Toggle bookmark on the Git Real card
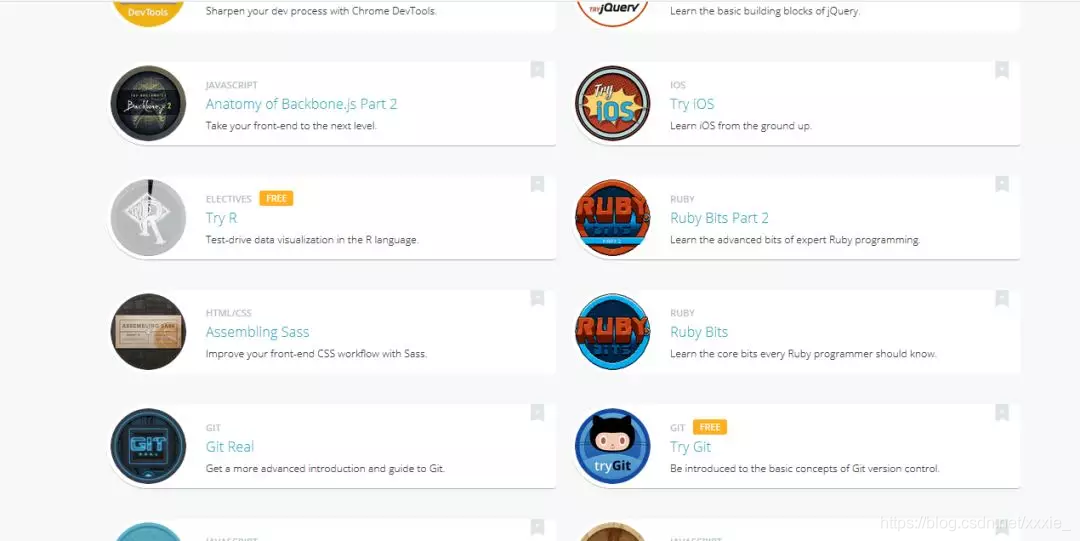 (x=537, y=412)
